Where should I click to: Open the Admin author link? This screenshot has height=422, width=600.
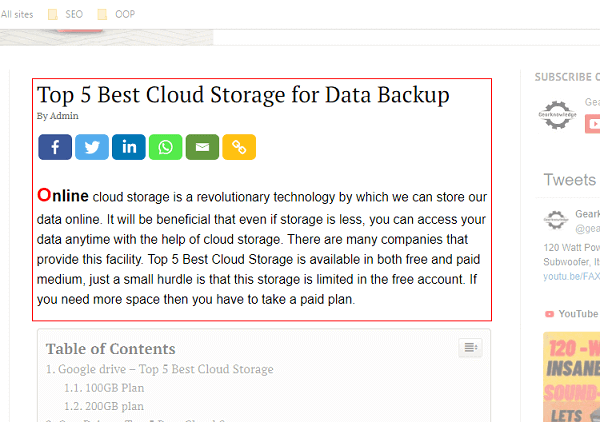[64, 116]
